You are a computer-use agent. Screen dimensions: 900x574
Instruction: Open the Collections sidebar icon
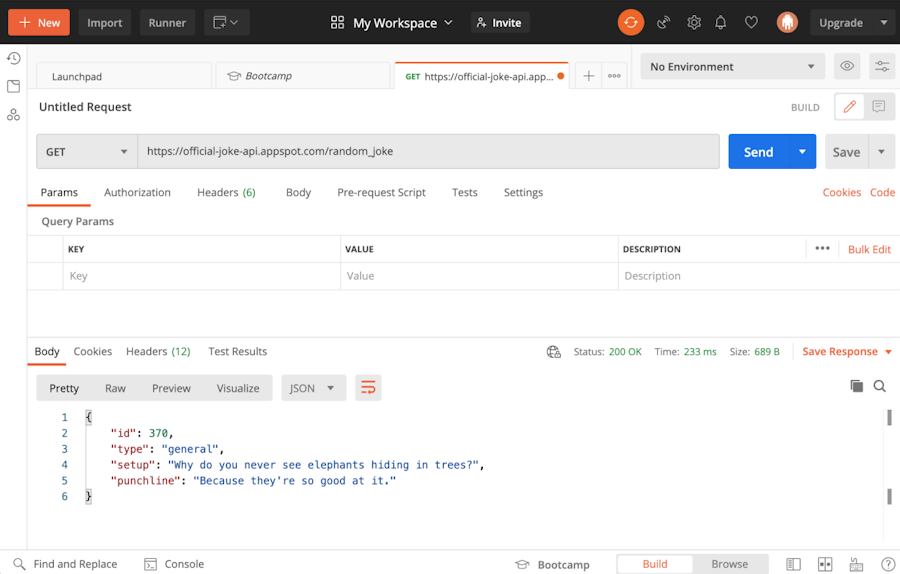(x=13, y=86)
